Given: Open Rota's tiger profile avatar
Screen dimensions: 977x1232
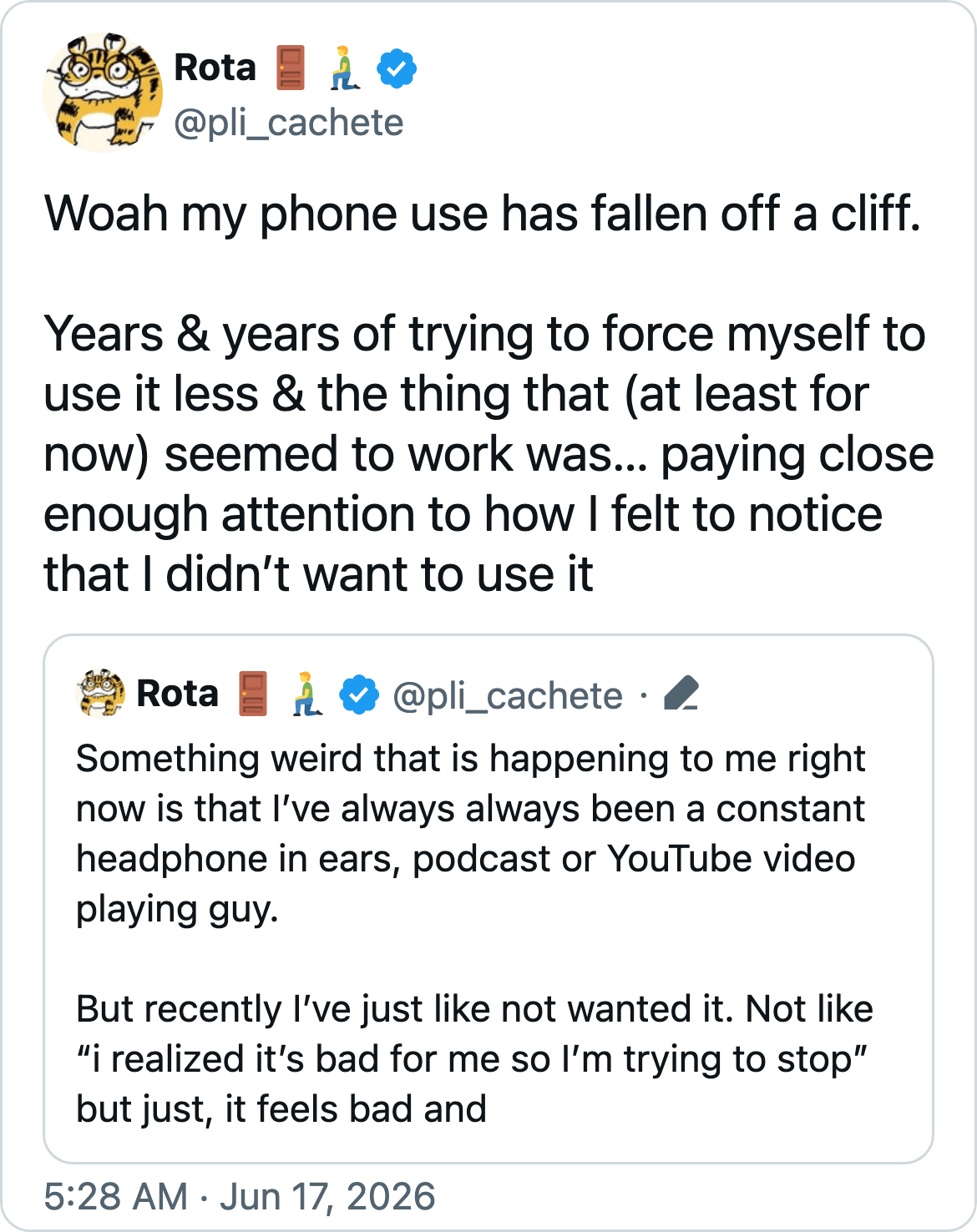Looking at the screenshot, I should 103,93.
